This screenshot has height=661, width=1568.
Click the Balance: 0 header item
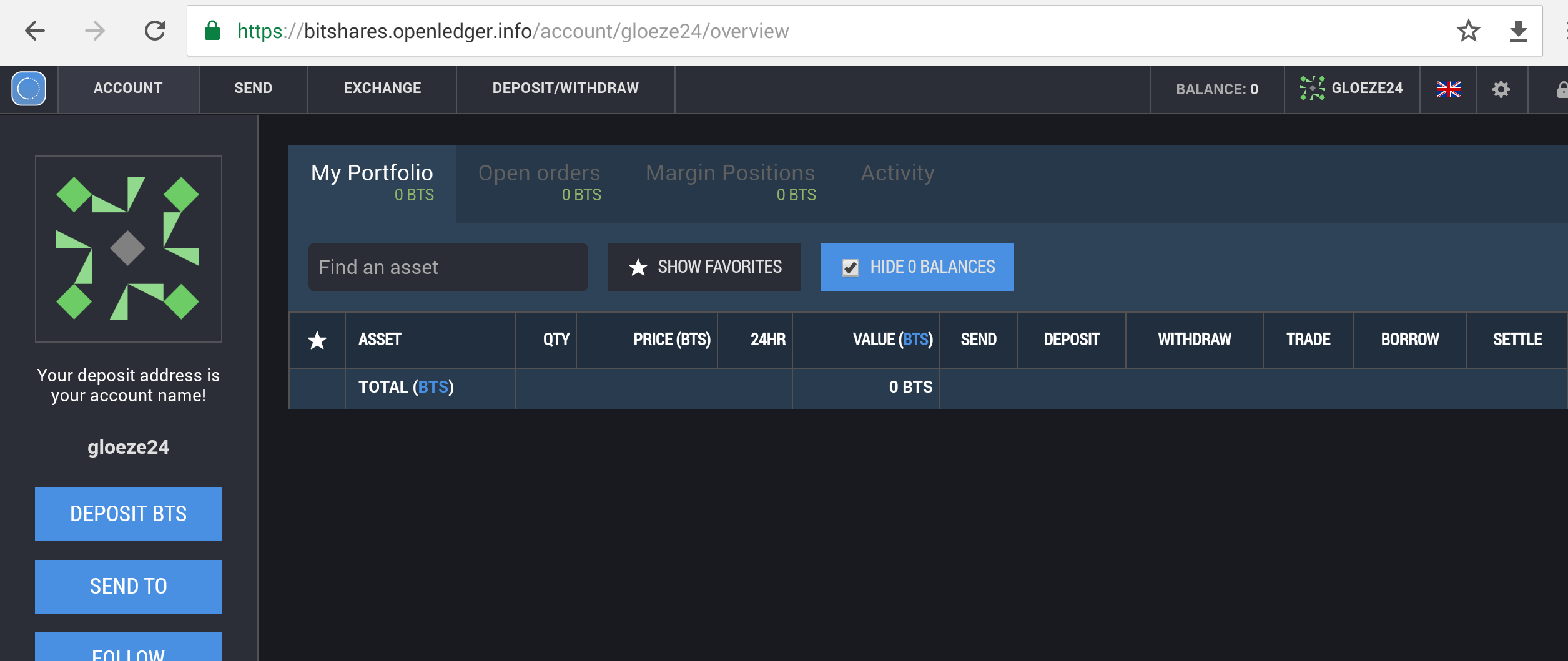[1217, 89]
